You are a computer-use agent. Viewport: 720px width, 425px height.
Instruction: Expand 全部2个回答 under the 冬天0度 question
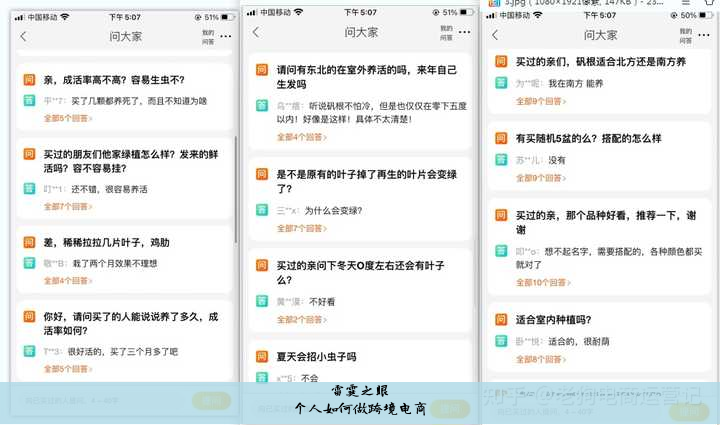299,319
